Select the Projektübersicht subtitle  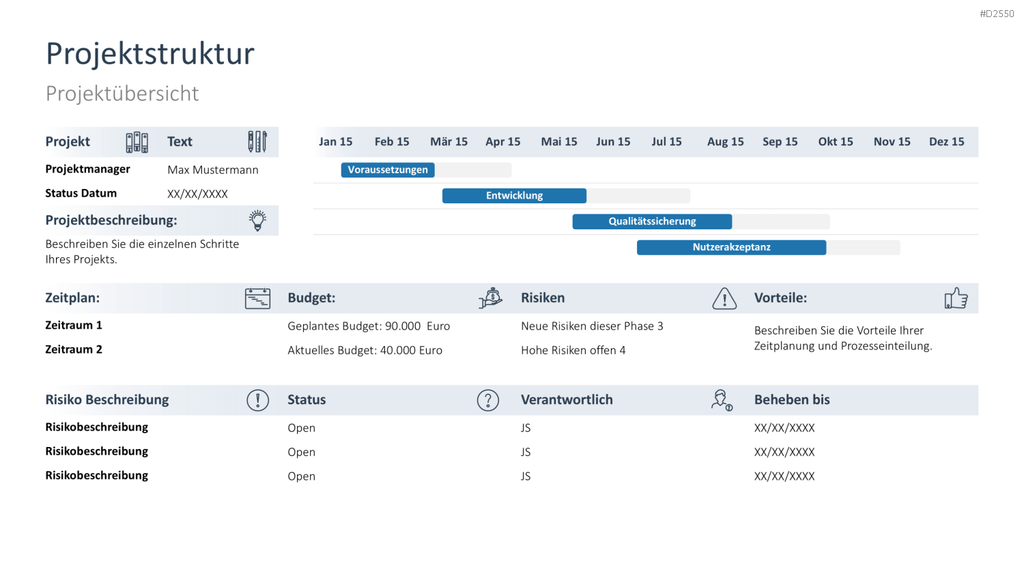(122, 93)
